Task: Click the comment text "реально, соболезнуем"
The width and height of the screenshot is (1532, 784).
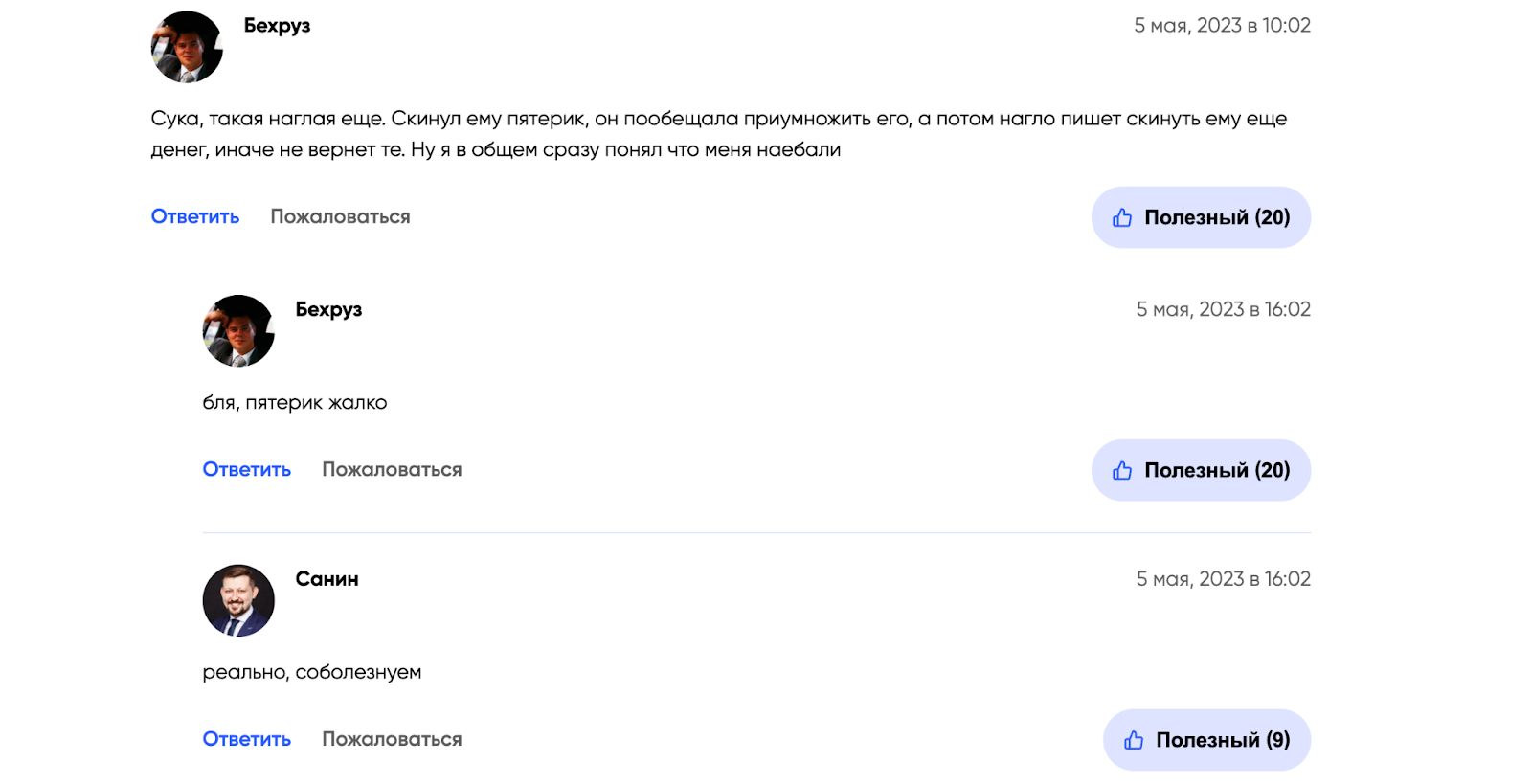Action: coord(311,672)
